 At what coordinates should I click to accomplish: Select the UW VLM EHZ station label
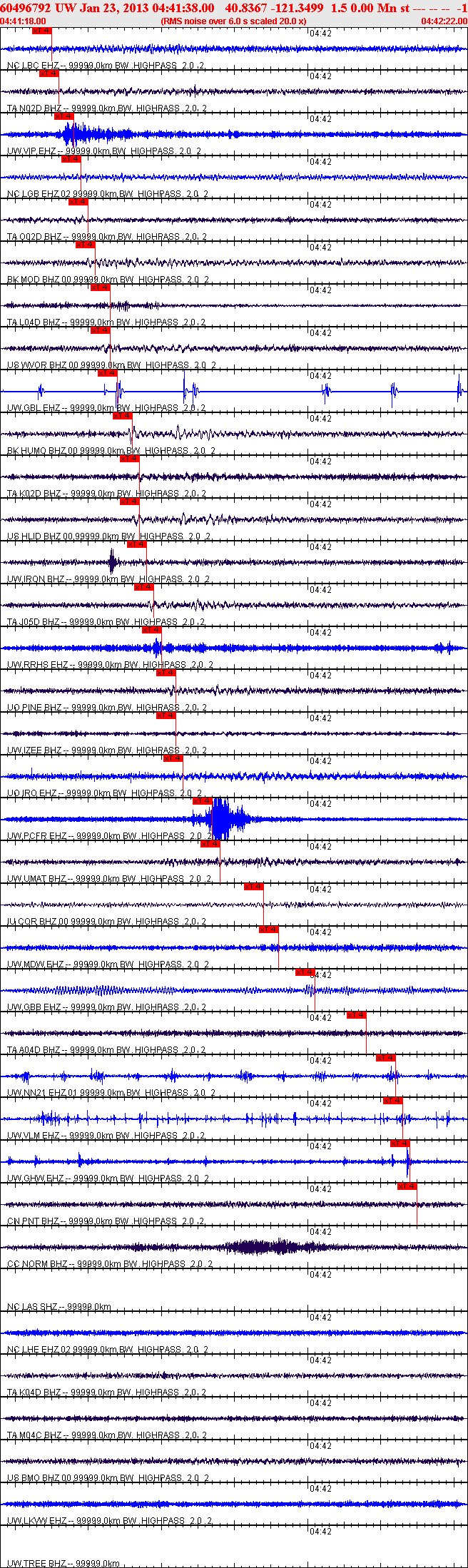[107, 1136]
